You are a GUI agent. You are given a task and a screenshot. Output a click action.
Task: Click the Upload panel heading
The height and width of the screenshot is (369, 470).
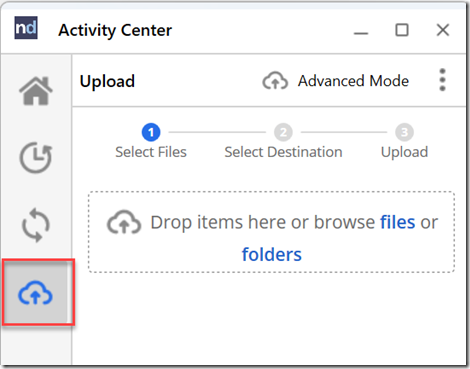[x=107, y=81]
